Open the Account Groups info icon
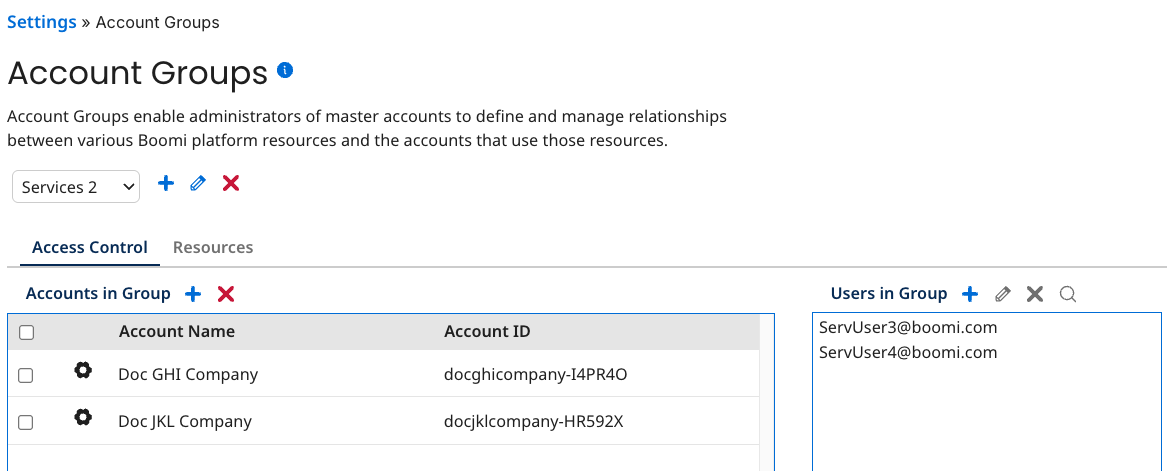This screenshot has width=1167, height=471. coord(285,71)
